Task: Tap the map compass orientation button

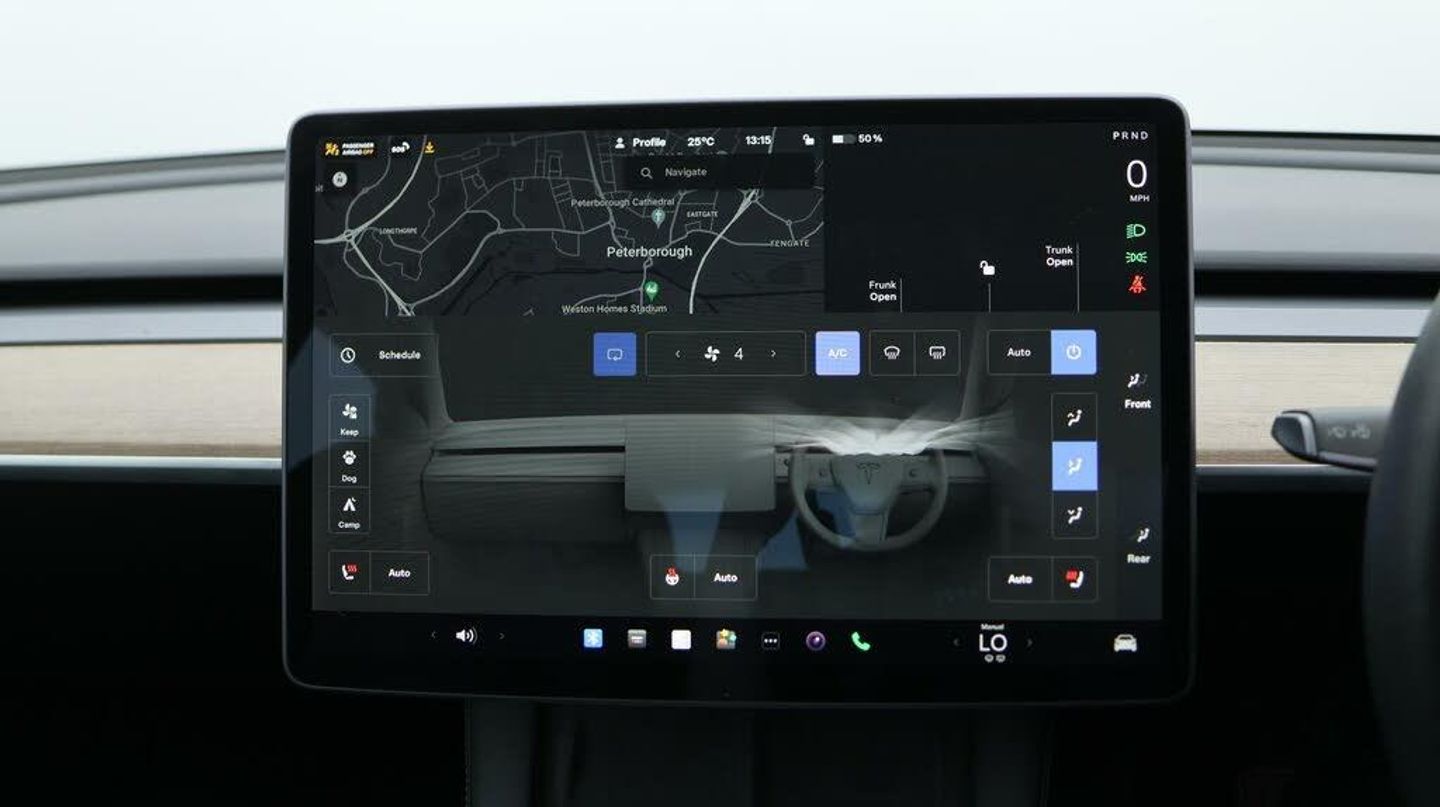Action: [x=340, y=179]
